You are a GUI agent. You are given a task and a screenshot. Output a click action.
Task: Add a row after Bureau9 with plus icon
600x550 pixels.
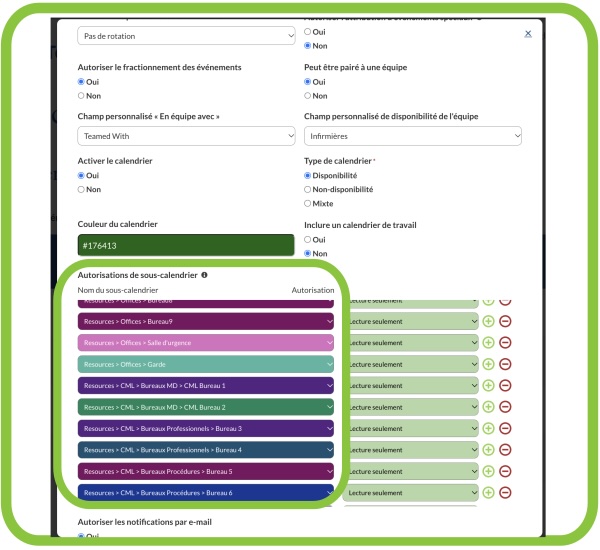488,321
